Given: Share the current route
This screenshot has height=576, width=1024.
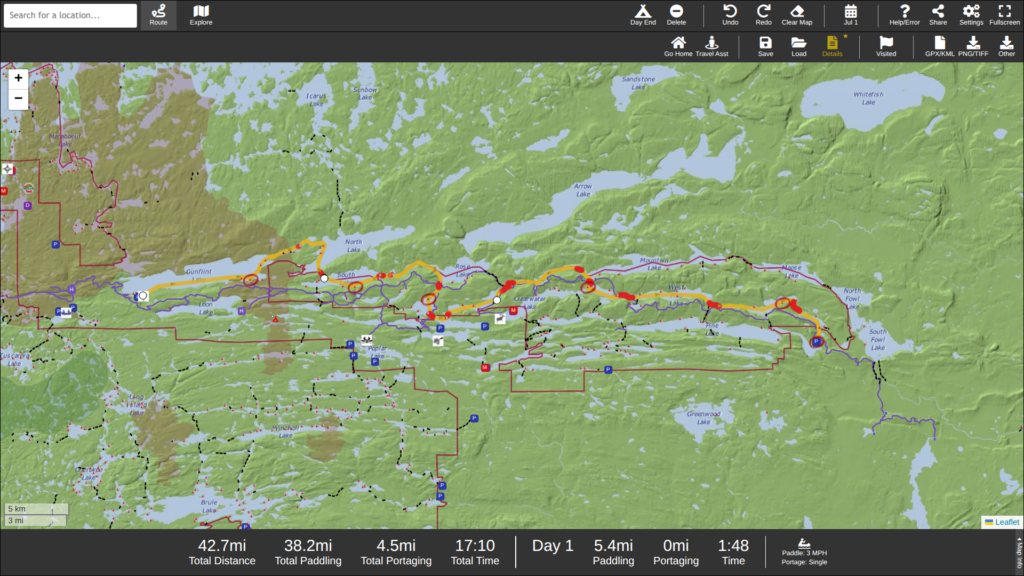Looking at the screenshot, I should pos(938,15).
